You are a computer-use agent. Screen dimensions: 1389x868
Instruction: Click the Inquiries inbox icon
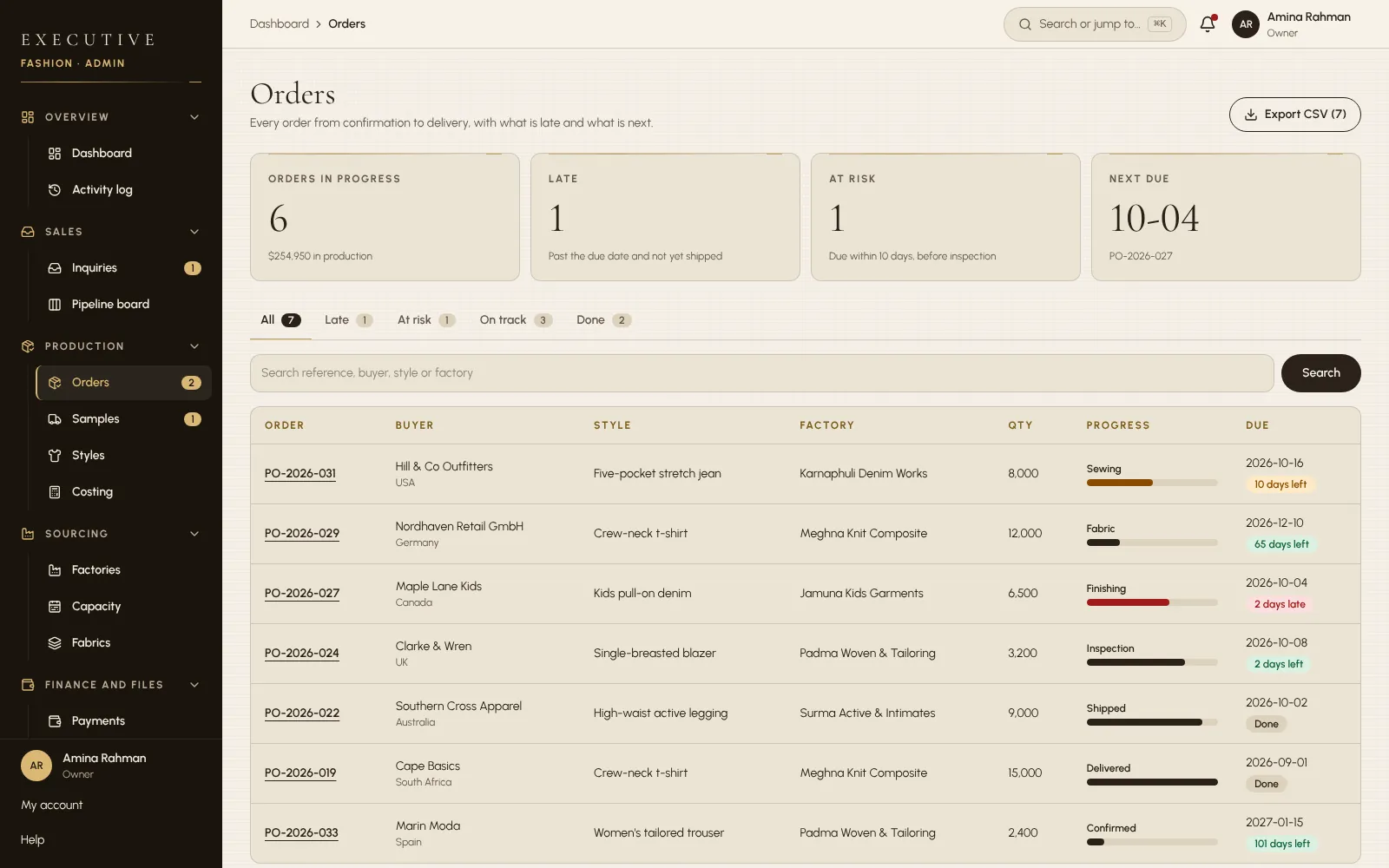point(55,268)
